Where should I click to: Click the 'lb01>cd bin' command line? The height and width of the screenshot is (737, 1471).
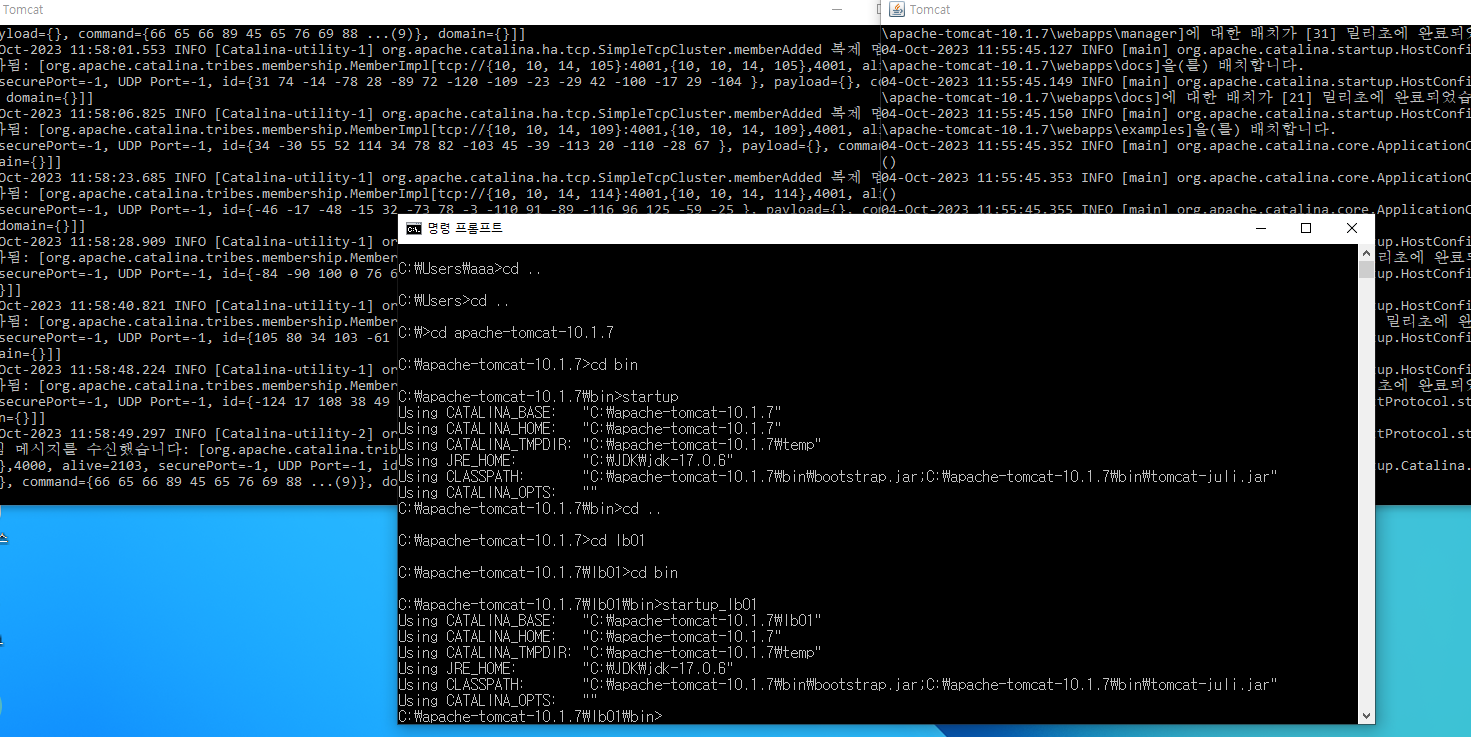(538, 573)
